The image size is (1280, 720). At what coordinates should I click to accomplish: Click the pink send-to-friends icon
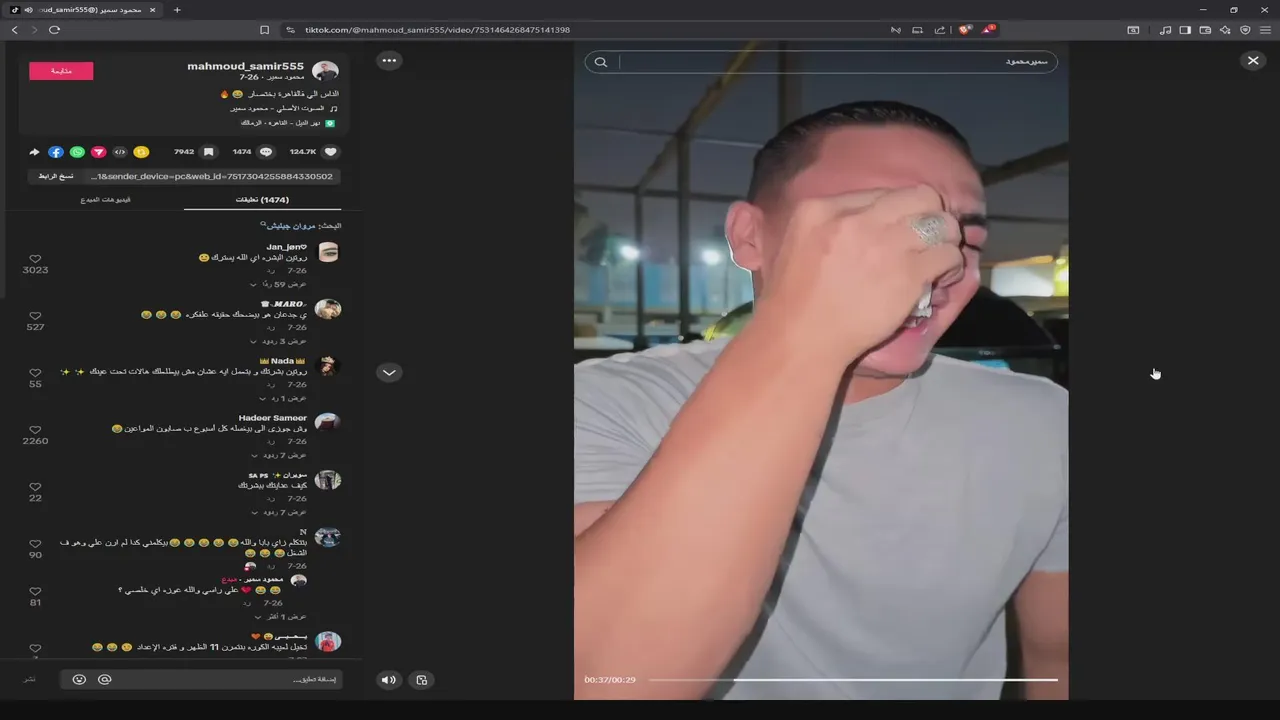(98, 152)
